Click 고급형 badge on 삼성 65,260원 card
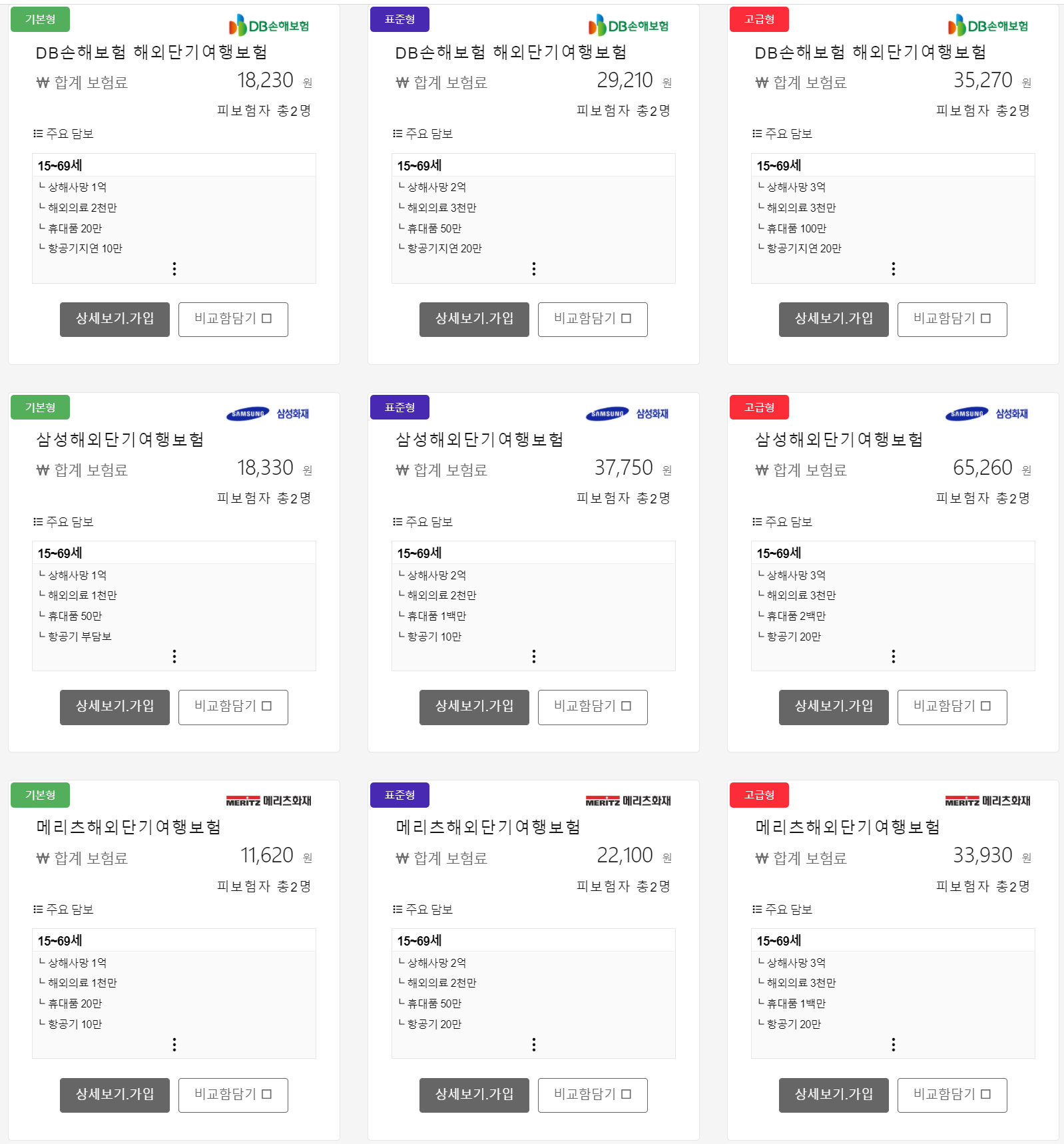 759,408
